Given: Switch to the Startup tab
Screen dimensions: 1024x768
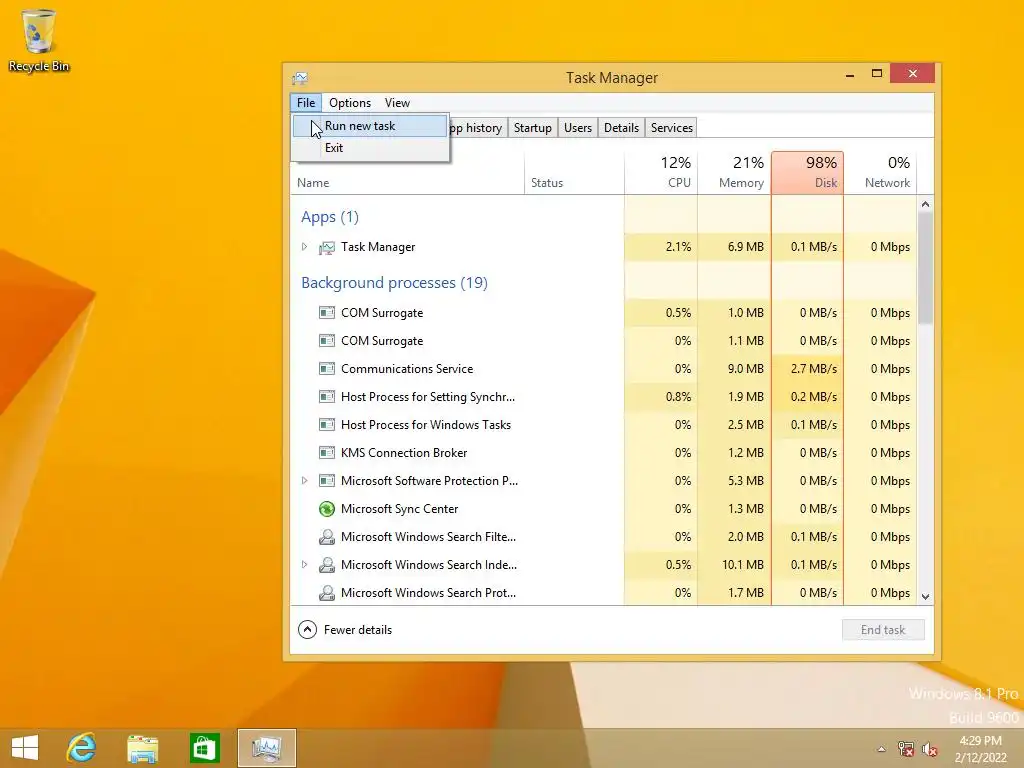Looking at the screenshot, I should click(532, 128).
